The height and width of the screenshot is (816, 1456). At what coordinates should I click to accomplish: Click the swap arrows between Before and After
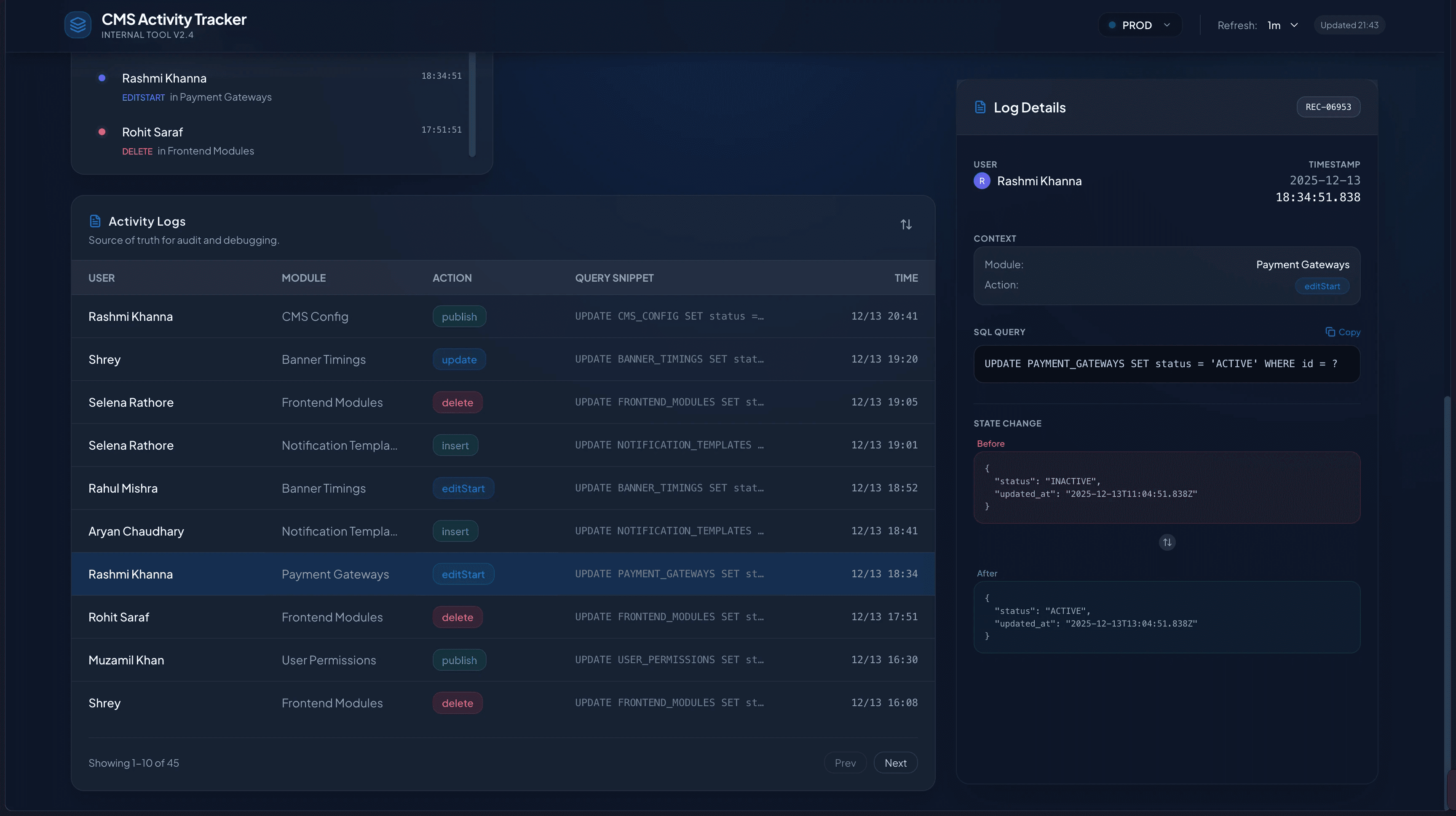[x=1167, y=543]
